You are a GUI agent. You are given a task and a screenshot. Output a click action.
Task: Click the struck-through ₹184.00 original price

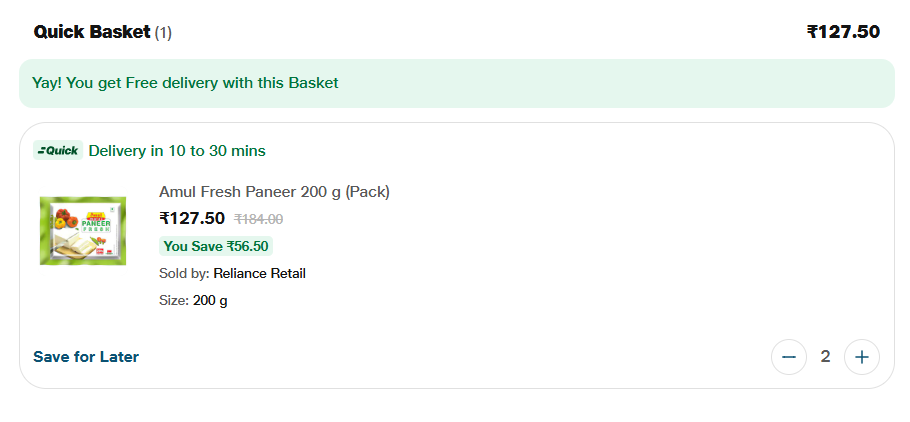pyautogui.click(x=258, y=219)
